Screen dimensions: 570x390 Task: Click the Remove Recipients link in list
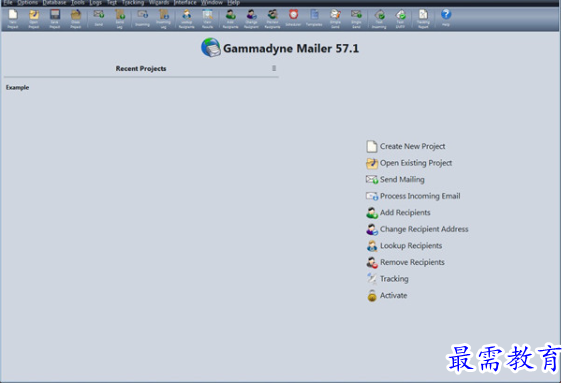(405, 262)
